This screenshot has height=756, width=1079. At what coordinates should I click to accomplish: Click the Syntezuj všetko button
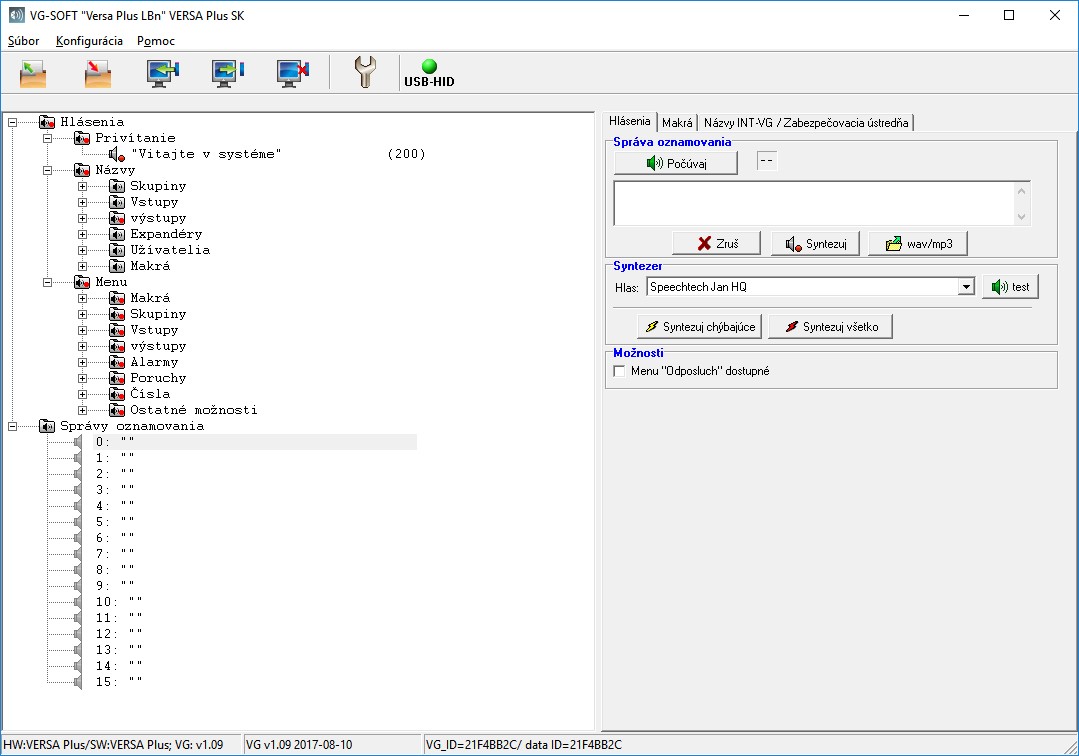click(x=830, y=327)
